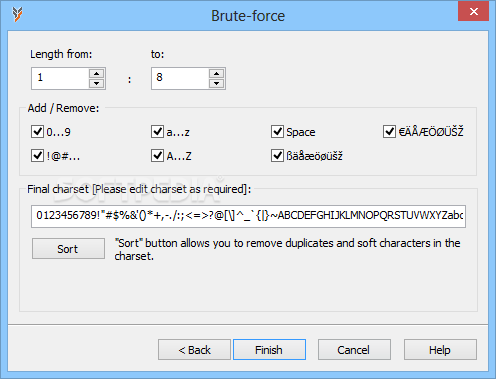Toggle the a...z lowercase checkbox
This screenshot has height=379, width=496.
(x=157, y=132)
